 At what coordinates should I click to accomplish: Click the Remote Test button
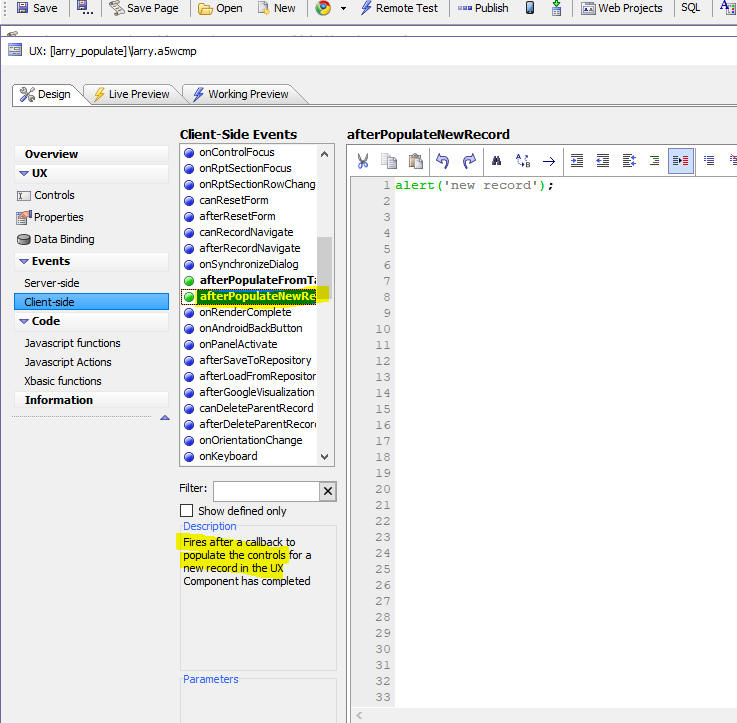tap(398, 8)
